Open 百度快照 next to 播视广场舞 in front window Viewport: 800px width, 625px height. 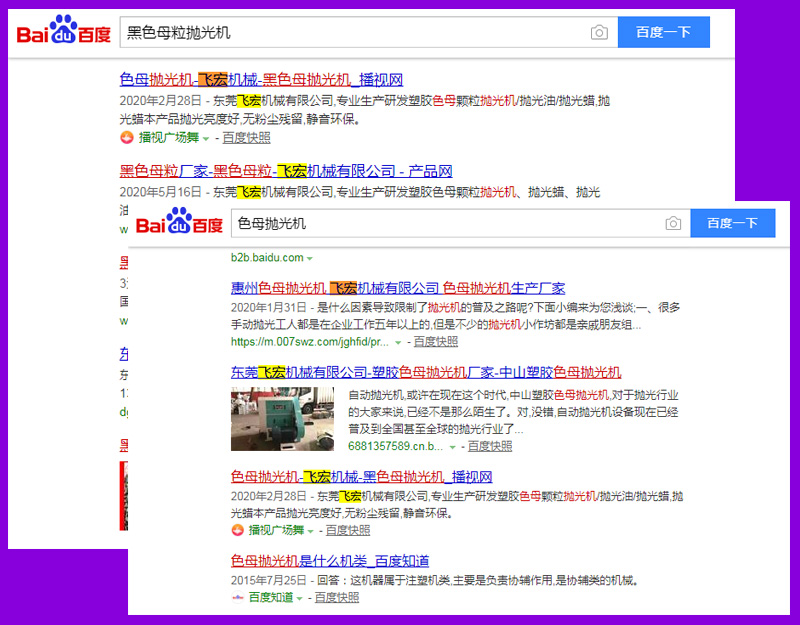348,531
